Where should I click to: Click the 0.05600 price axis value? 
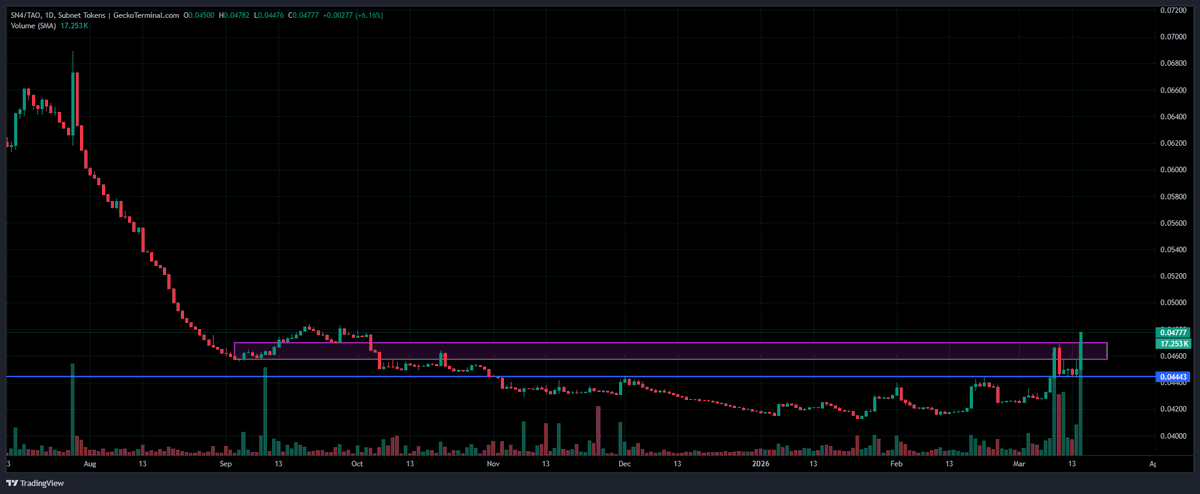pyautogui.click(x=1172, y=223)
